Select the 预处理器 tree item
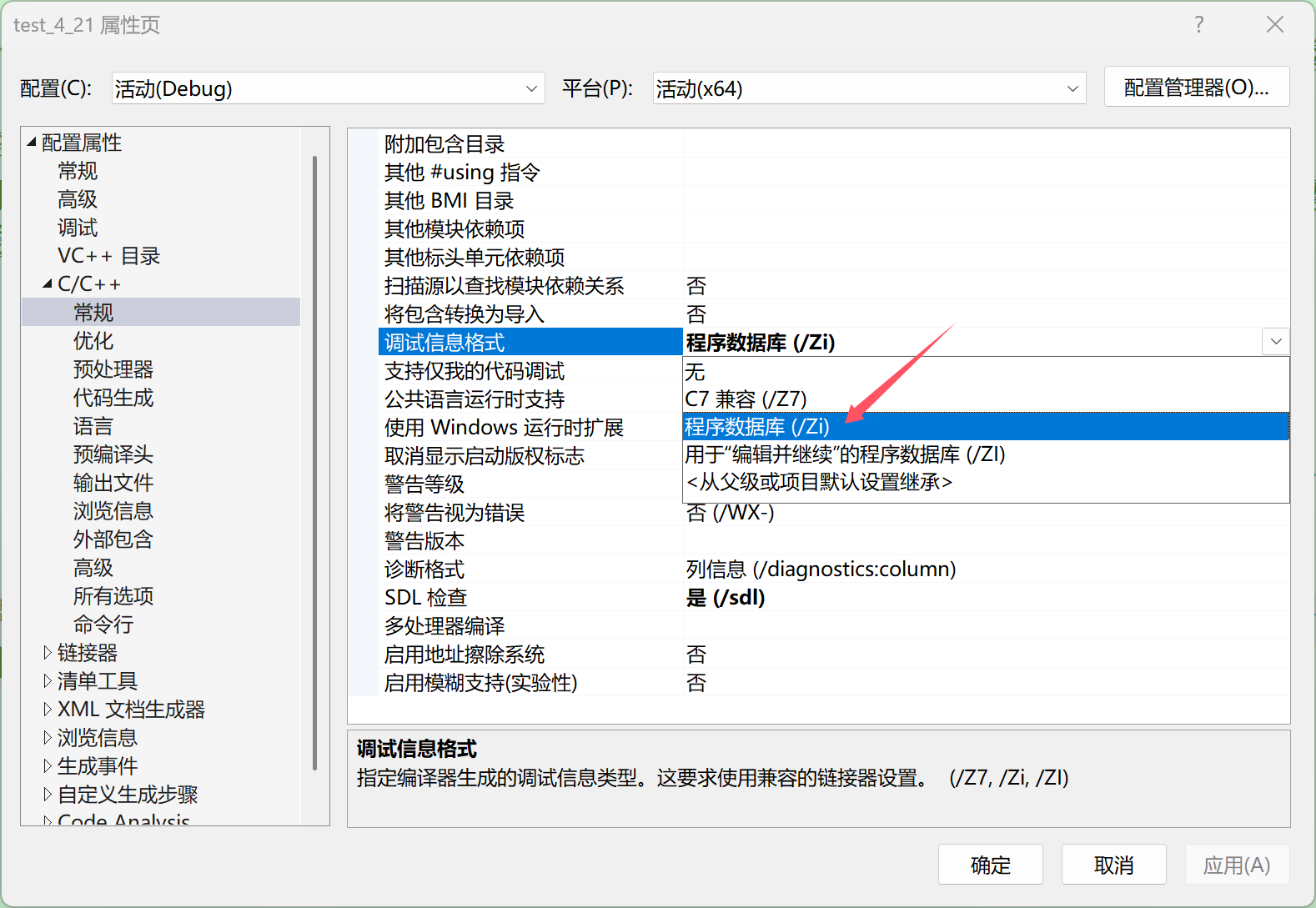 113,369
